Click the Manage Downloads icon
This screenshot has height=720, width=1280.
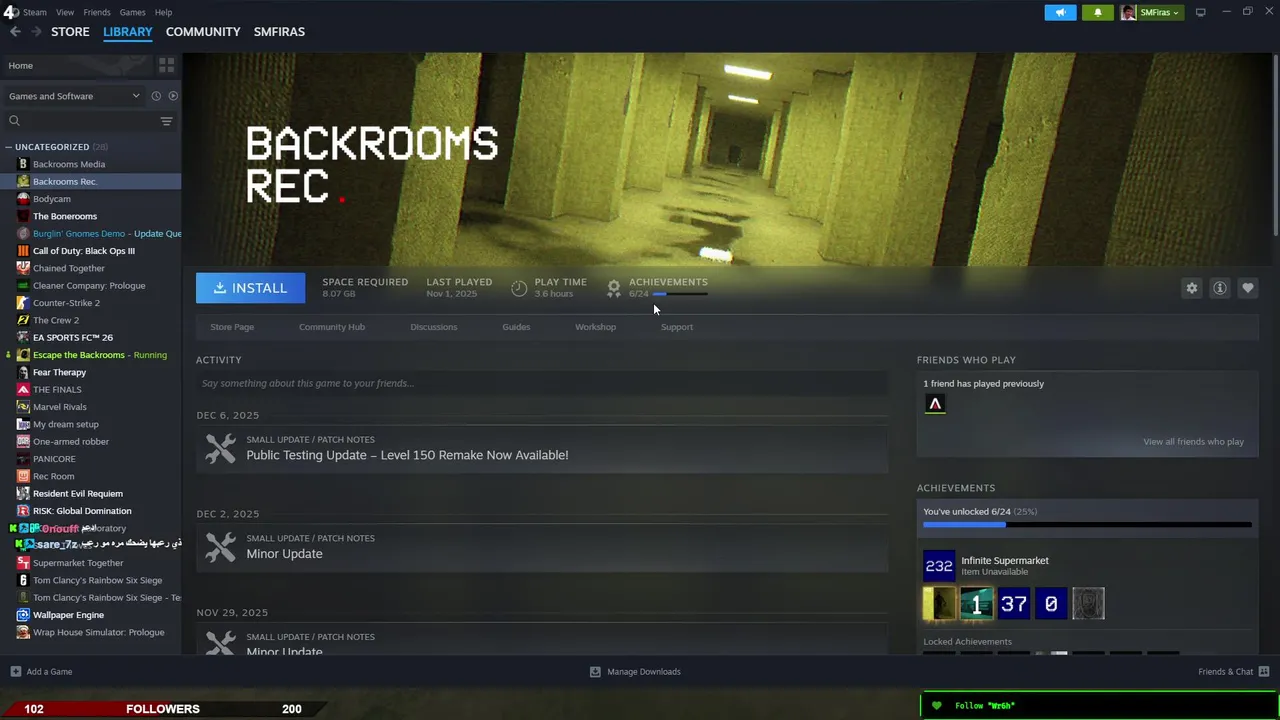595,671
